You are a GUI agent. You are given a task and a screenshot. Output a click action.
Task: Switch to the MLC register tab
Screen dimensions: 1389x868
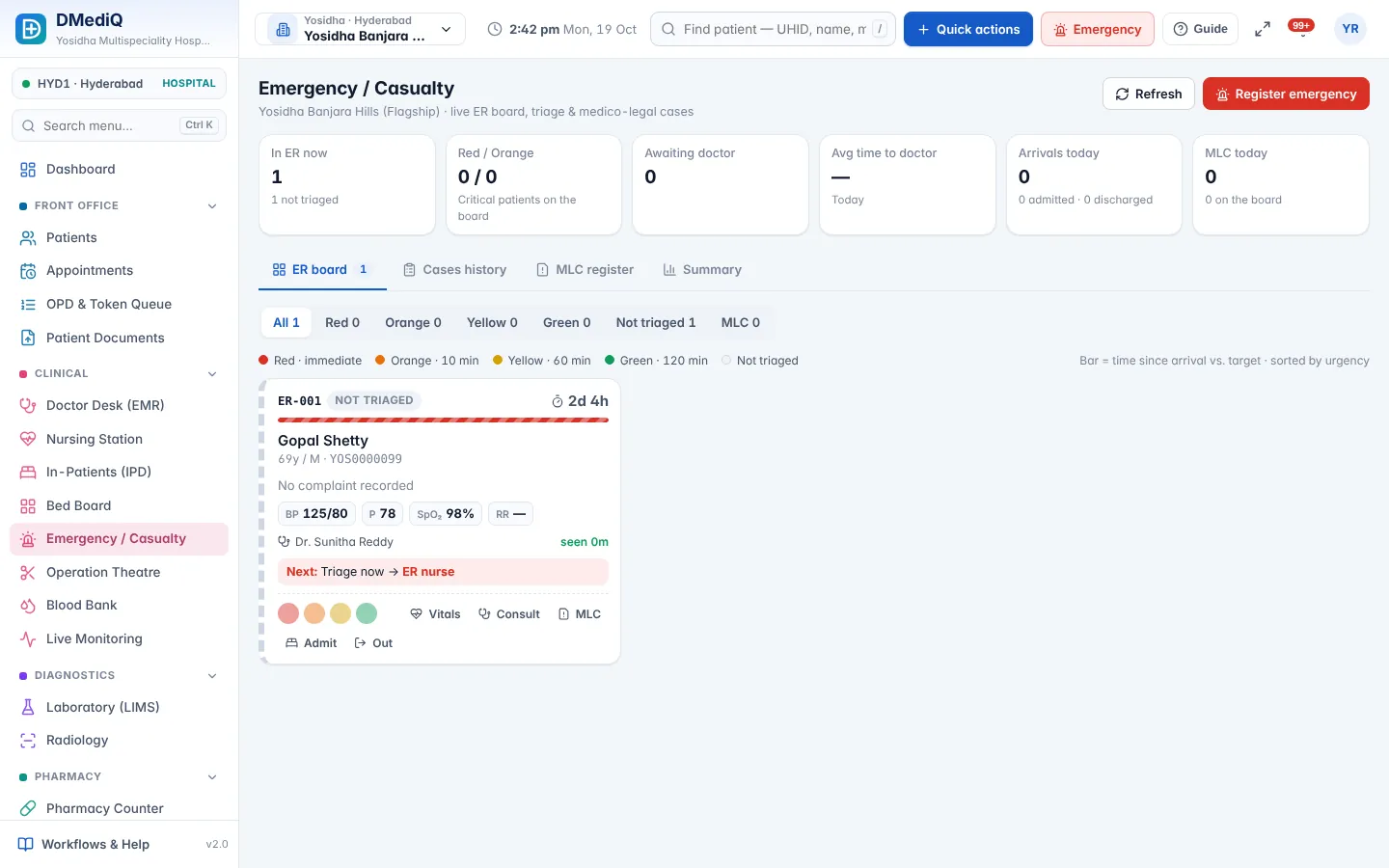[x=586, y=270]
